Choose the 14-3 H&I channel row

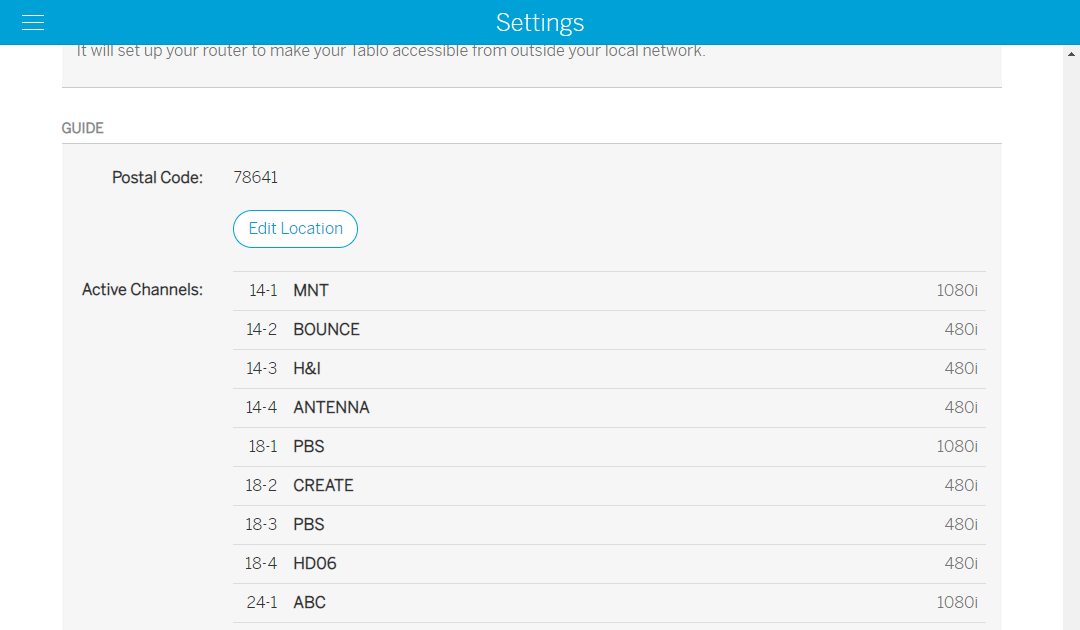609,369
